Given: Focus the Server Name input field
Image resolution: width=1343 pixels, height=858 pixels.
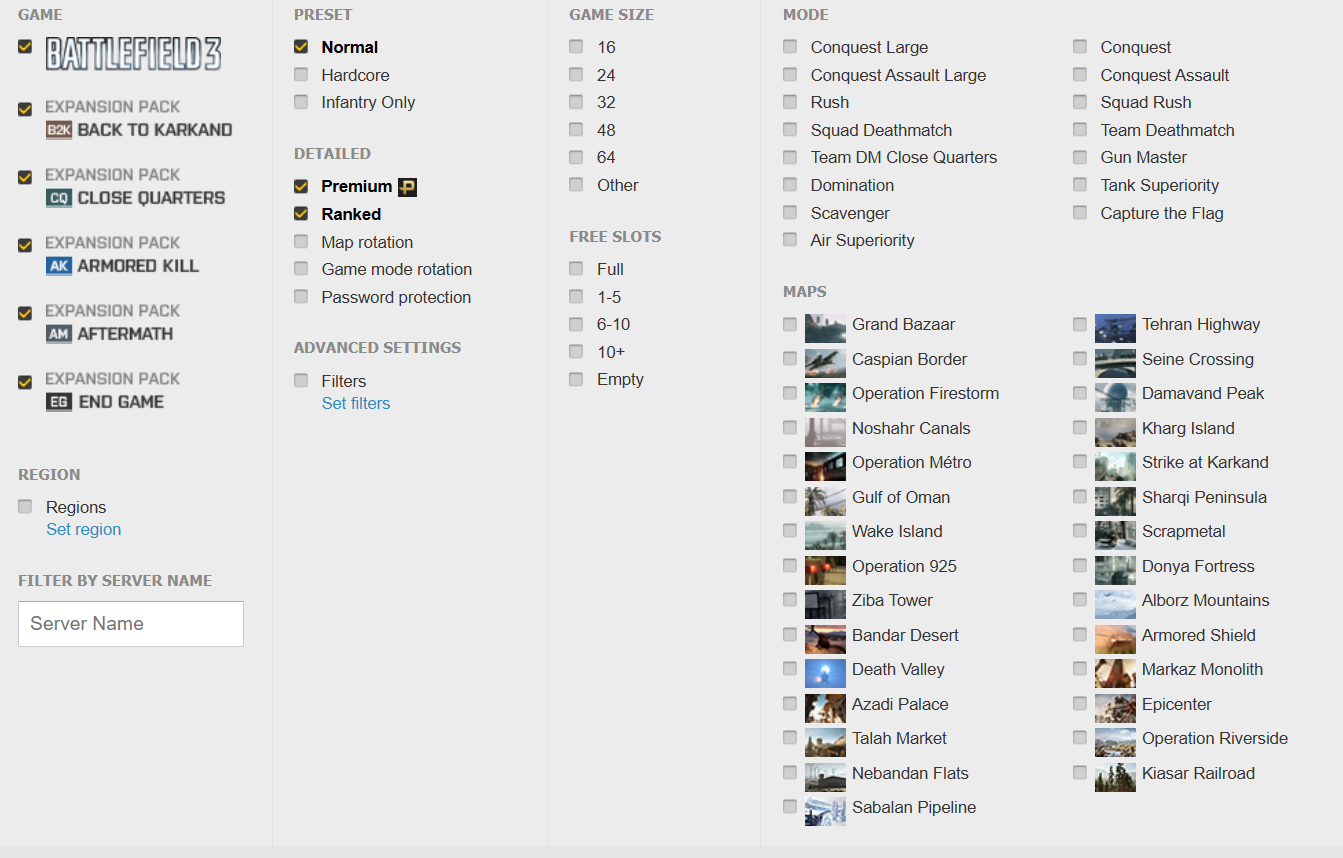Looking at the screenshot, I should [131, 624].
